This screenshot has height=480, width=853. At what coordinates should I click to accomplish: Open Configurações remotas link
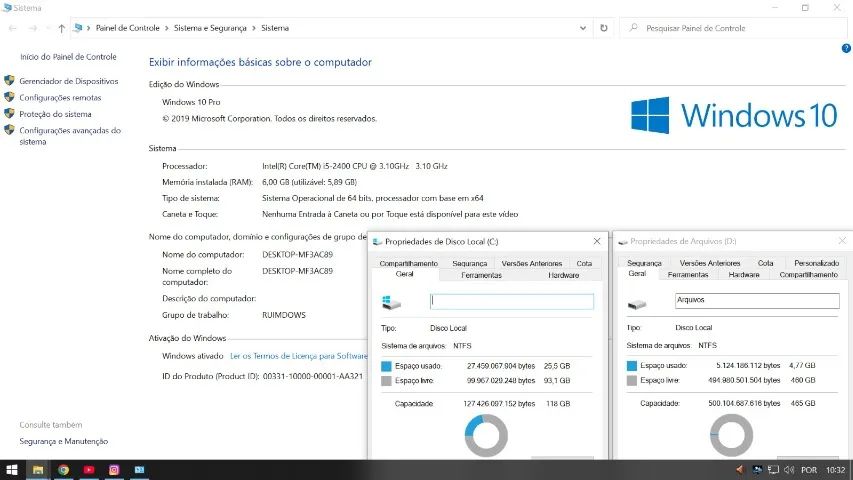click(x=60, y=97)
